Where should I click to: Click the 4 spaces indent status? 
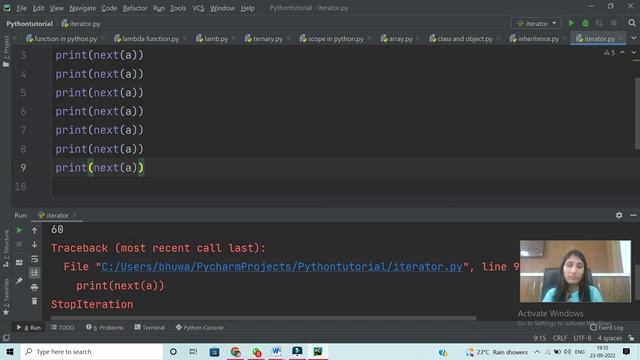610,338
